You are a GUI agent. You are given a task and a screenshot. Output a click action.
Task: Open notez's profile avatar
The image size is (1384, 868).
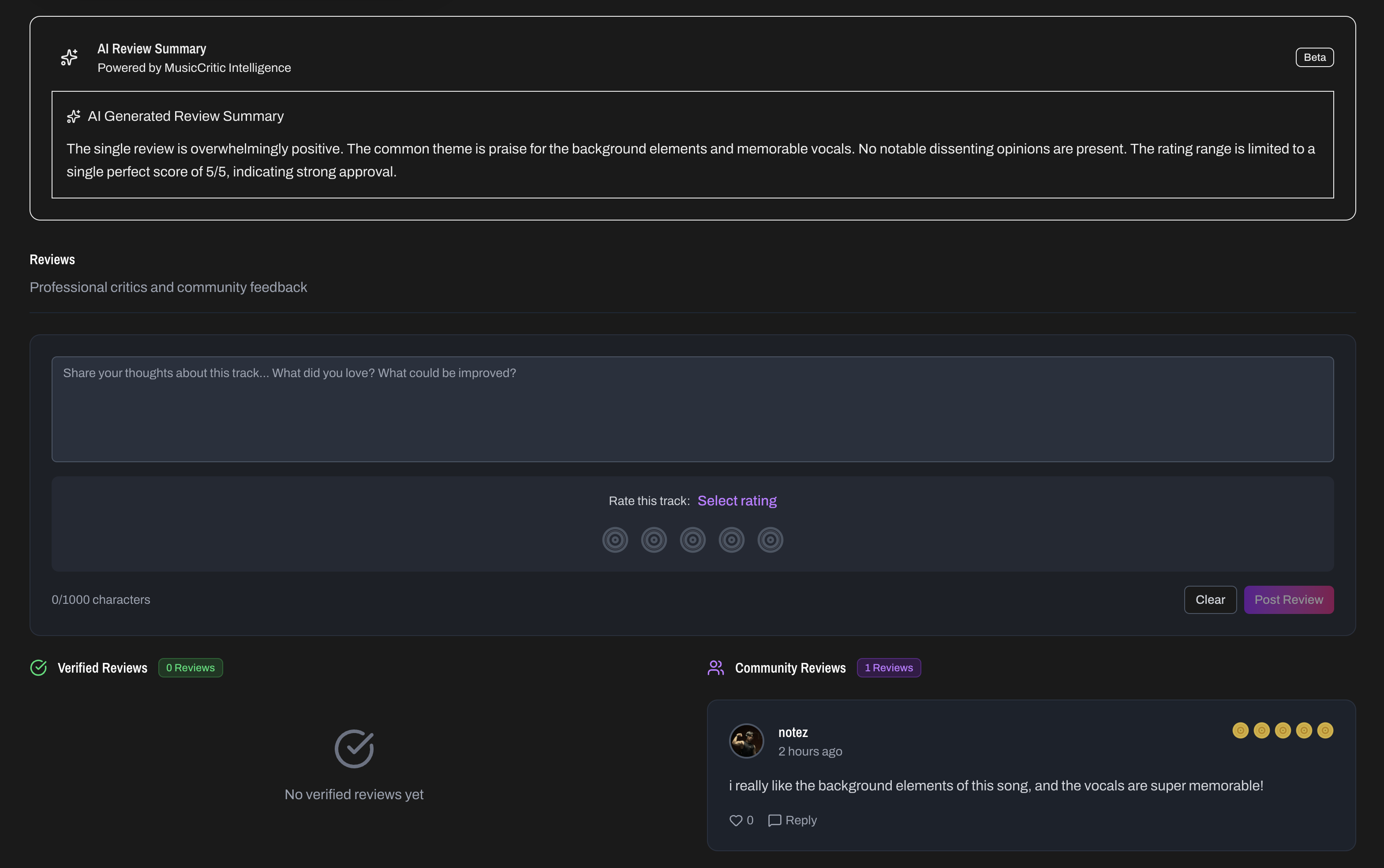(746, 741)
